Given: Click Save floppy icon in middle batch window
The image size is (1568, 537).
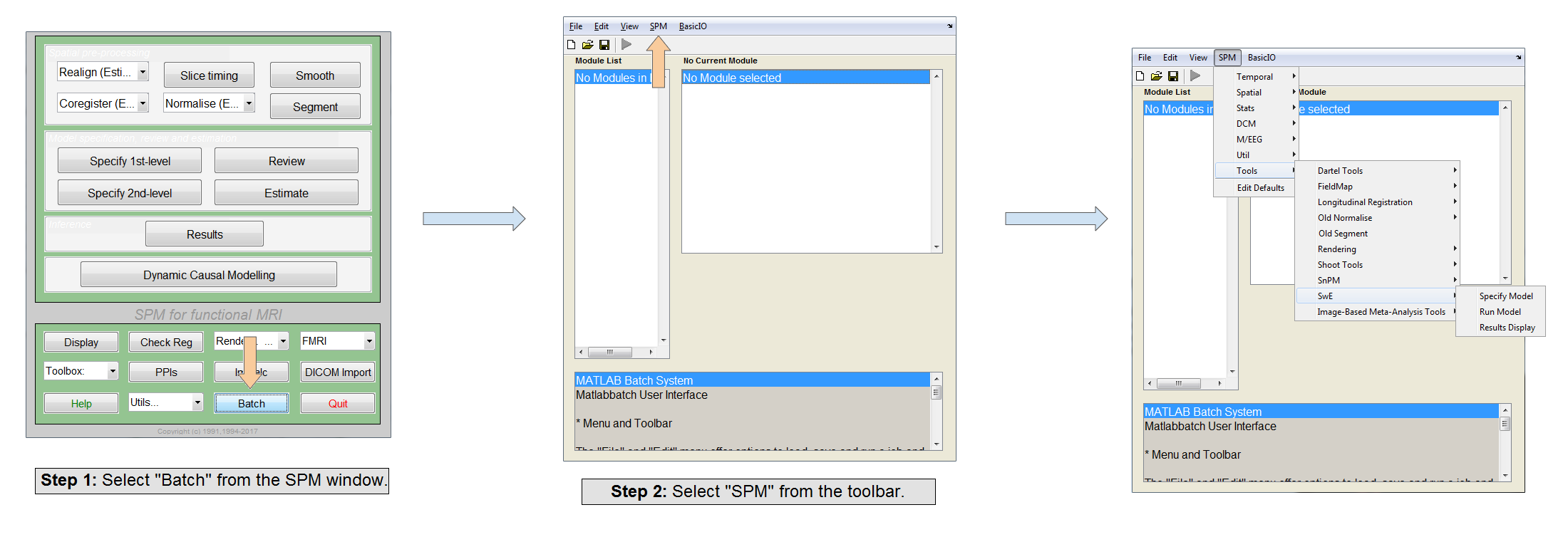Looking at the screenshot, I should 604,45.
